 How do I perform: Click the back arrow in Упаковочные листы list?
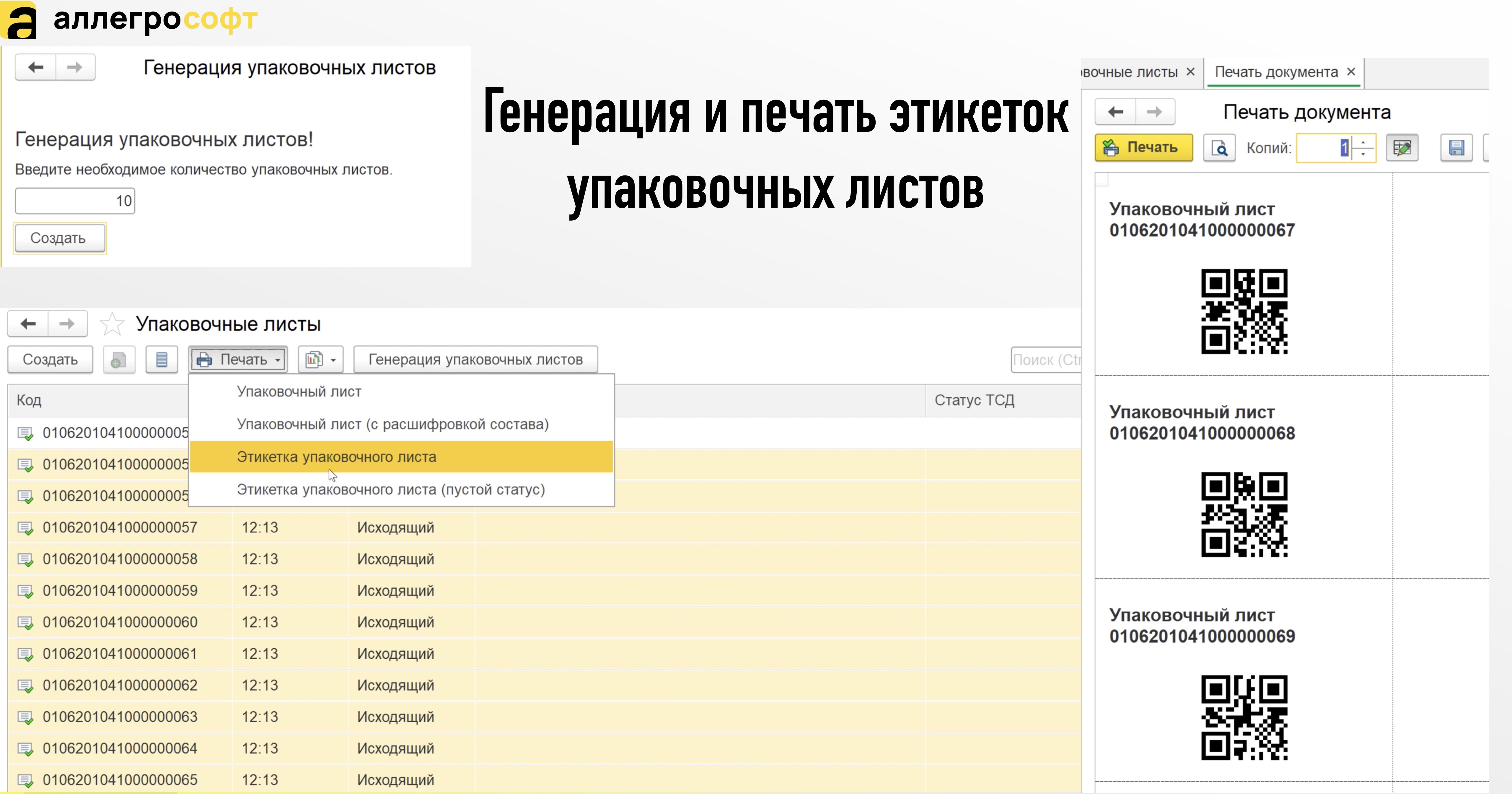(28, 323)
